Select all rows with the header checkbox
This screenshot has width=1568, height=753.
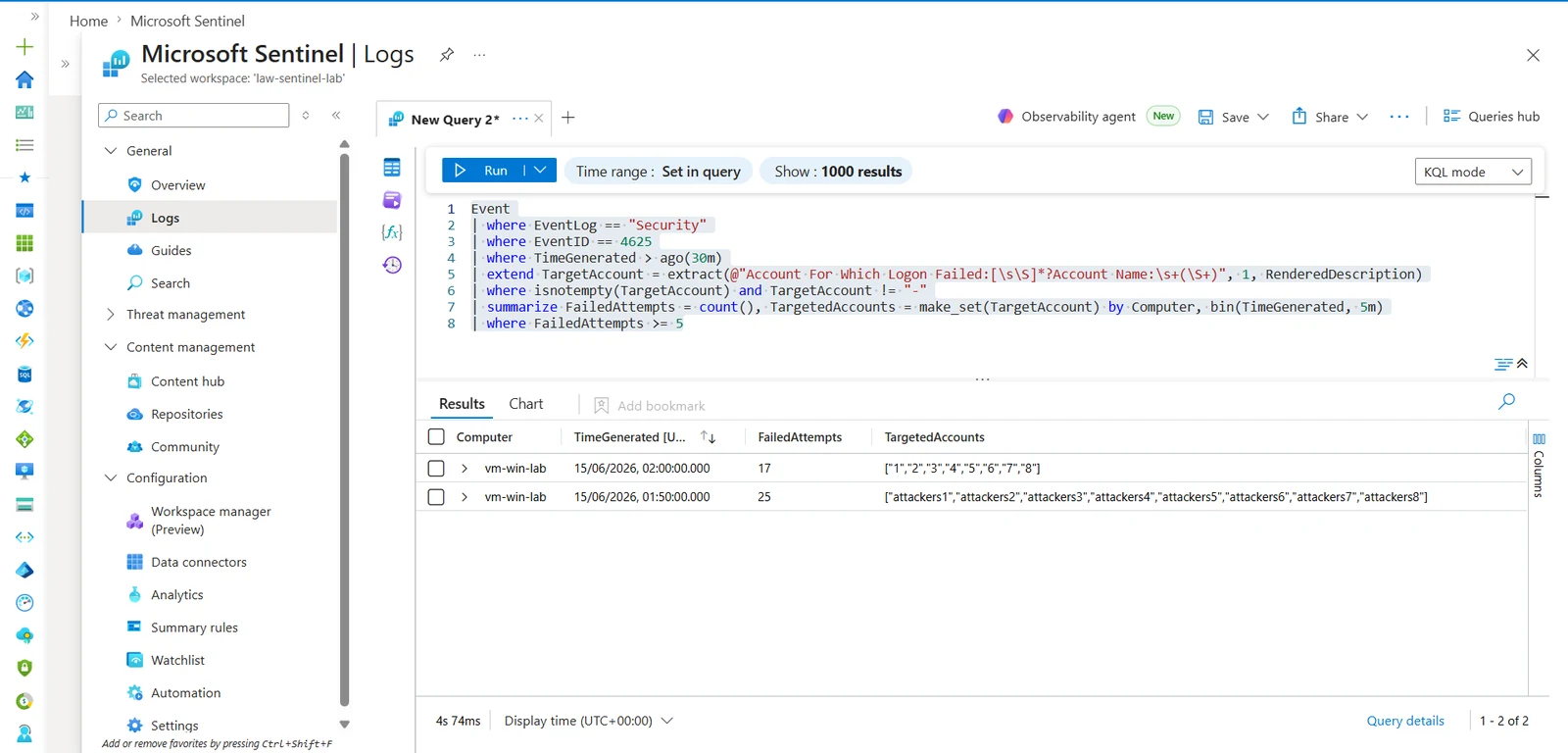[x=437, y=437]
